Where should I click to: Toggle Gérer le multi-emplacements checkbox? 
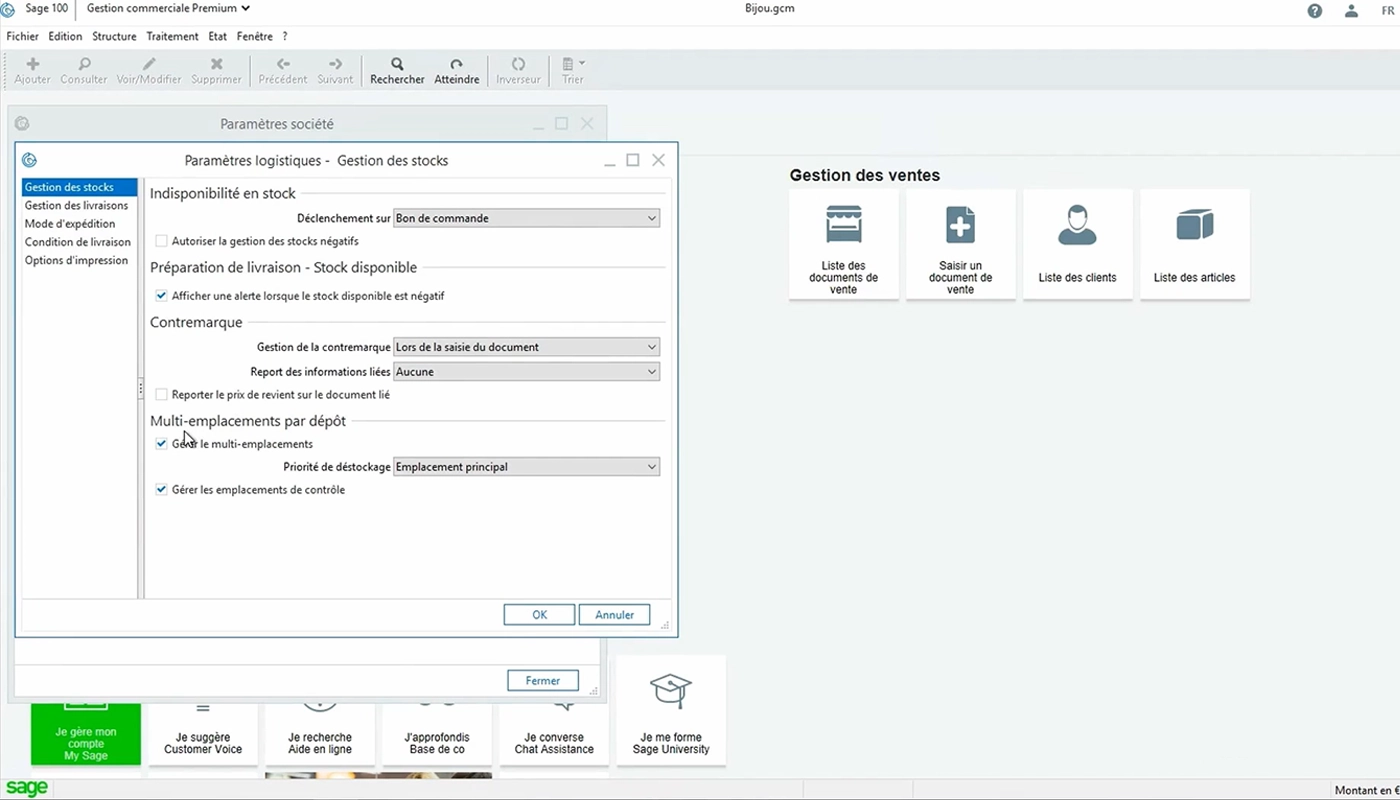(161, 444)
